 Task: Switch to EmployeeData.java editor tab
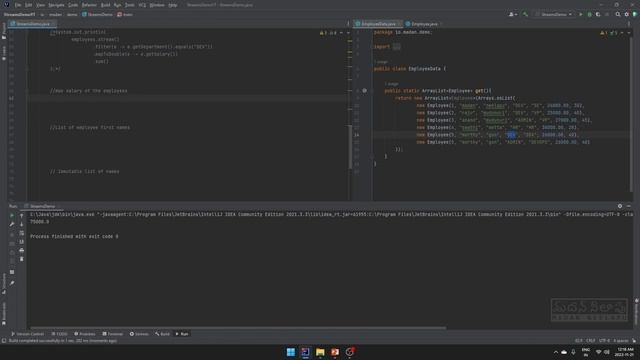[x=378, y=24]
